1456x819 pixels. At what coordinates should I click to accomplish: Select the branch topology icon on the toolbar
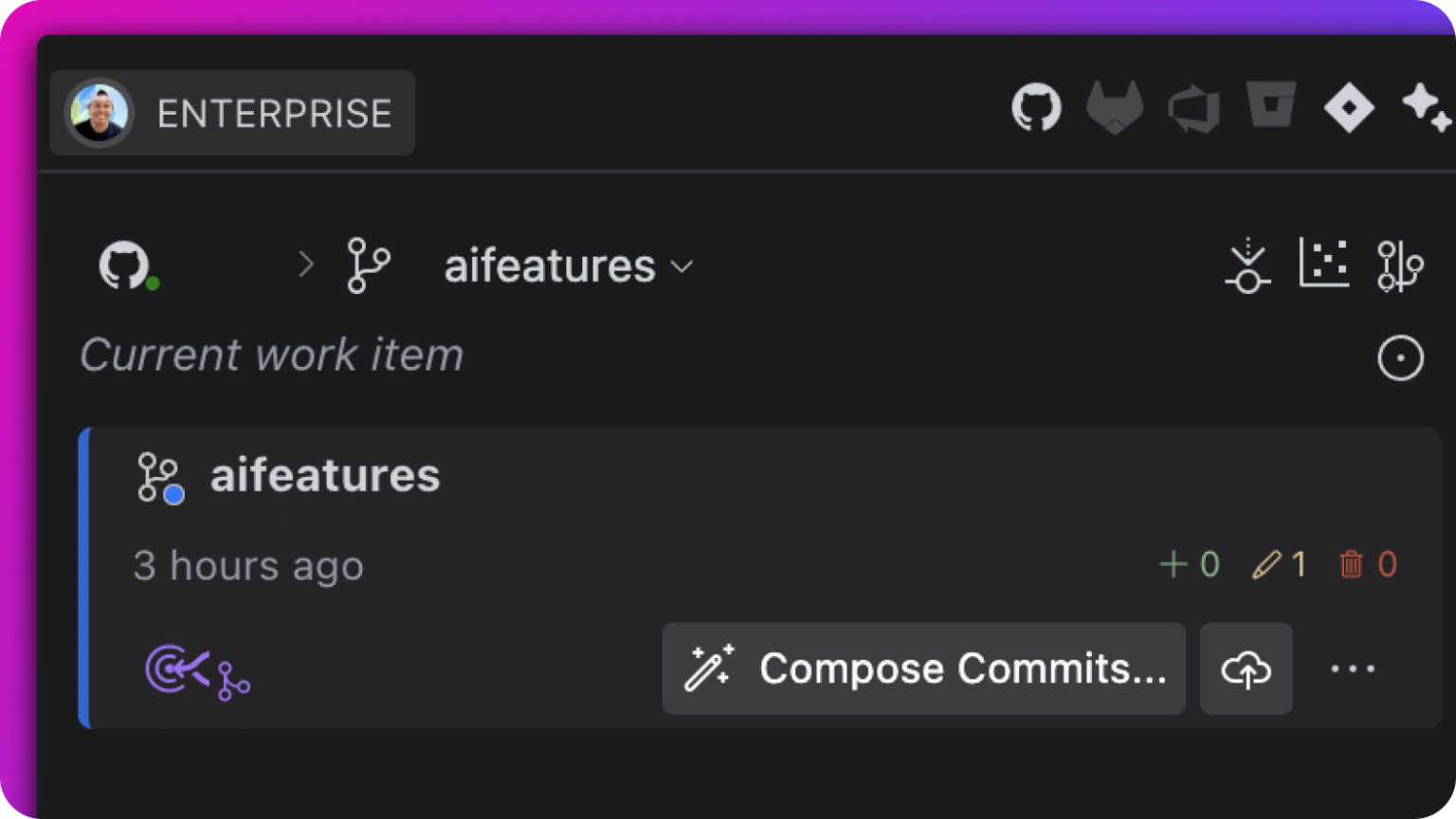1400,265
